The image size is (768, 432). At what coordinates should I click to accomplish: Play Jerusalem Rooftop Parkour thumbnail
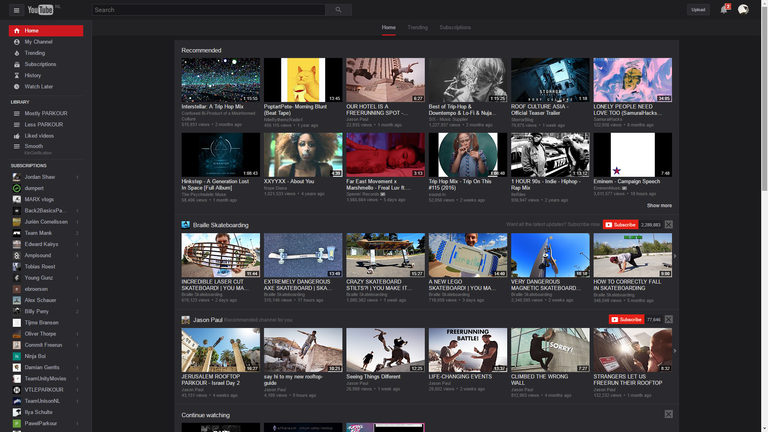click(220, 350)
